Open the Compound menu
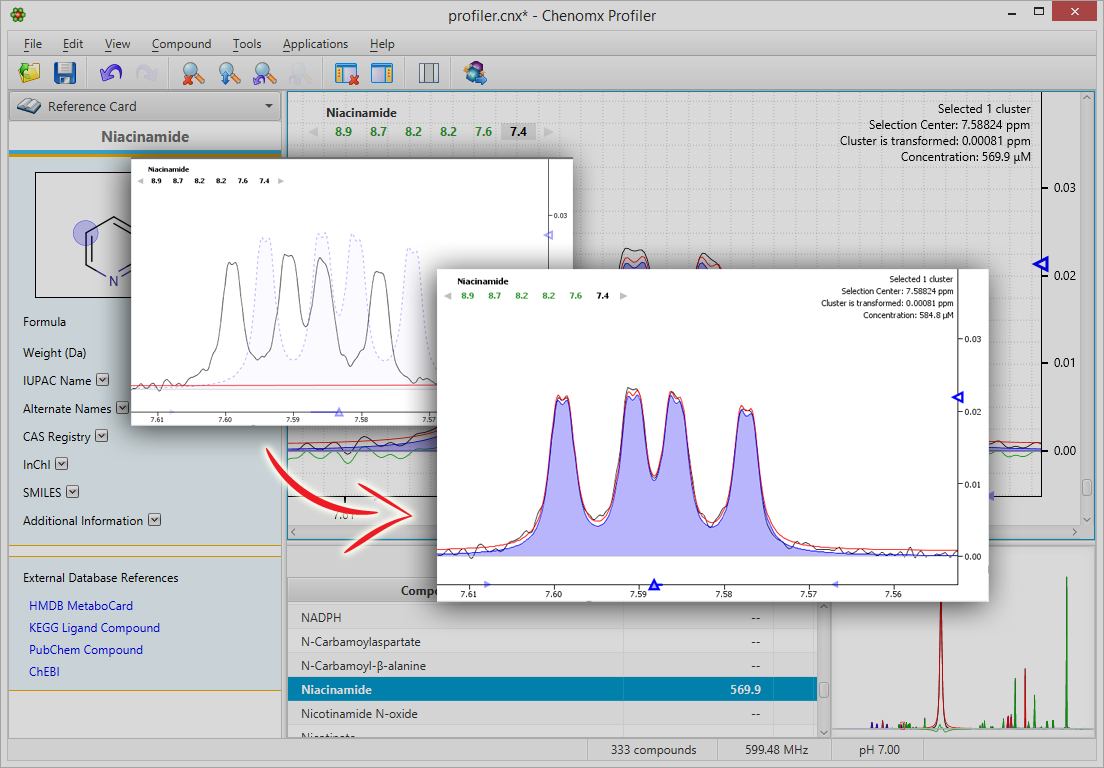 [x=181, y=44]
